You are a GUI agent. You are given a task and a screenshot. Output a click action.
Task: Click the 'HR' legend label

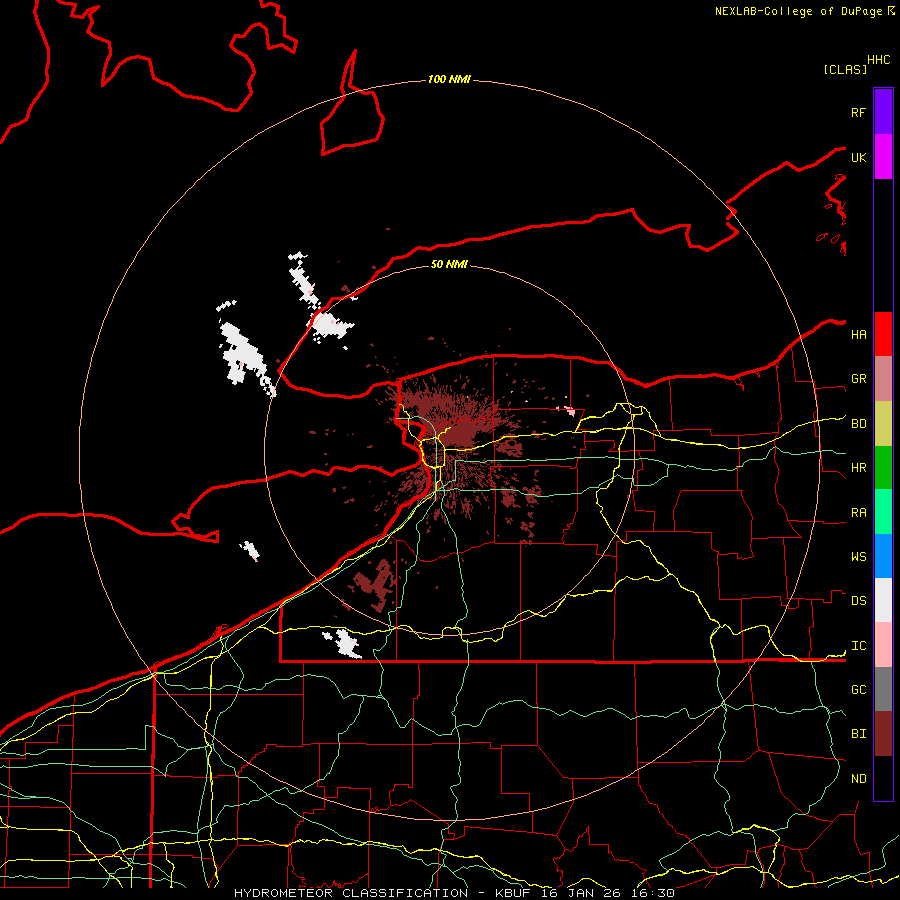tap(858, 468)
